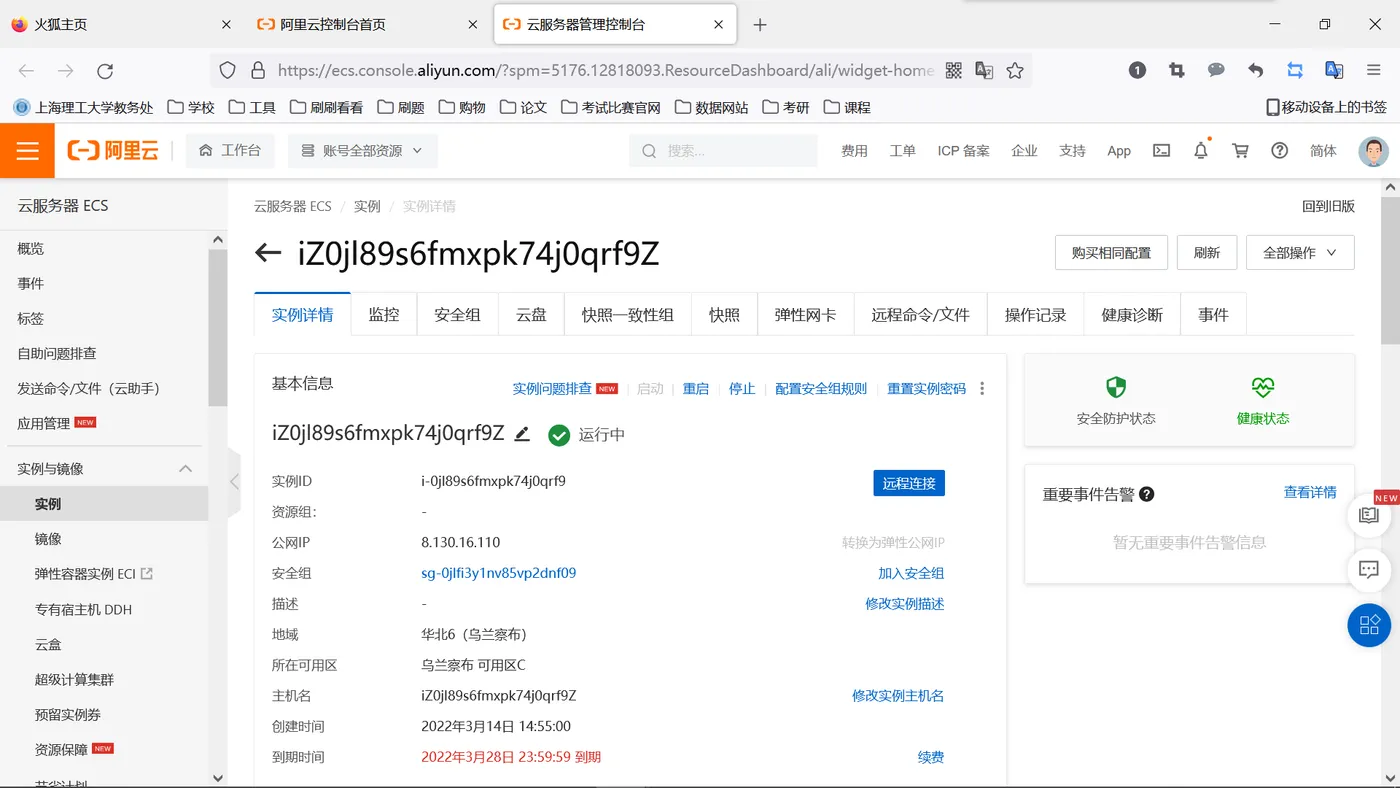Open the Aliyun hamburger menu
This screenshot has height=788, width=1400.
click(27, 151)
